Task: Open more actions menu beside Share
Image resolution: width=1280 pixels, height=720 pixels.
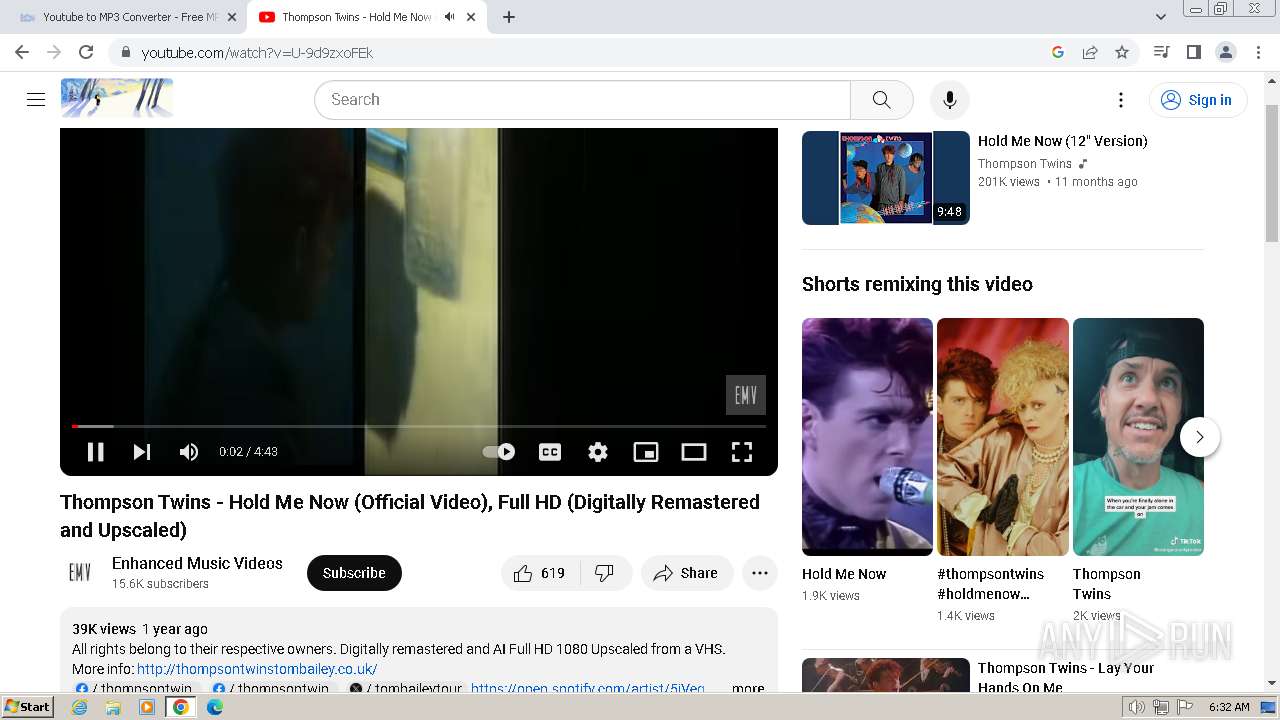Action: 760,573
